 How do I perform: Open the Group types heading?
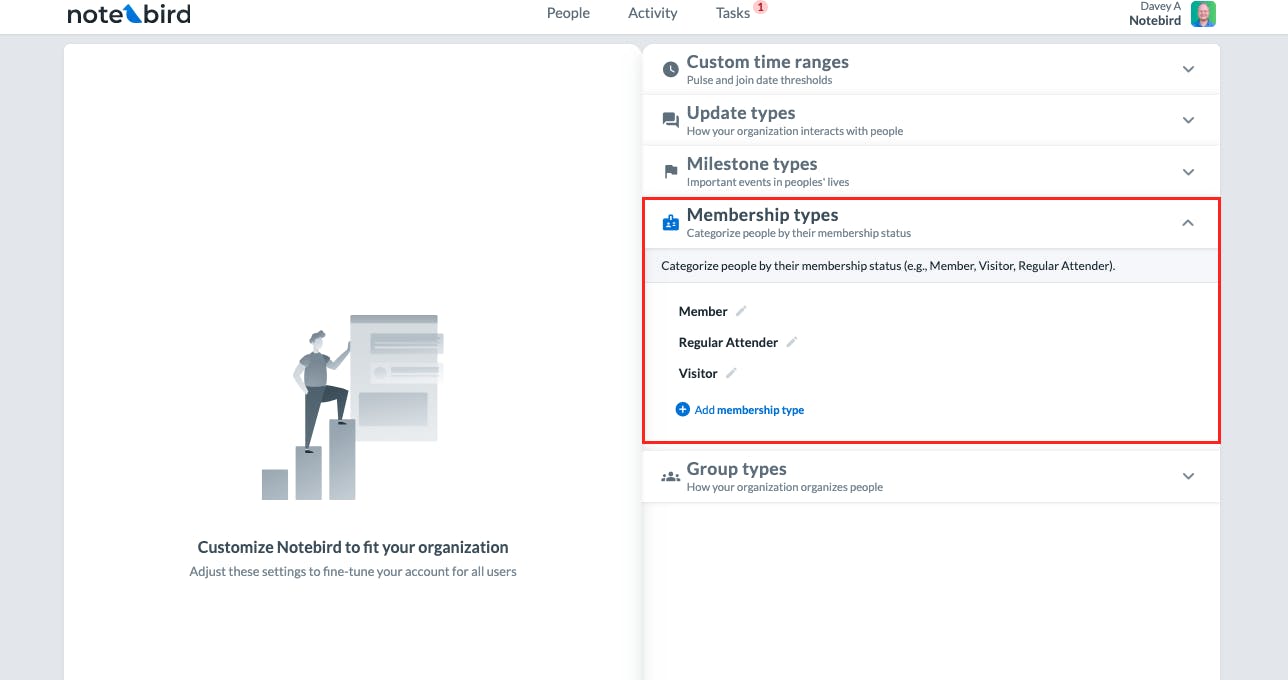click(x=736, y=469)
